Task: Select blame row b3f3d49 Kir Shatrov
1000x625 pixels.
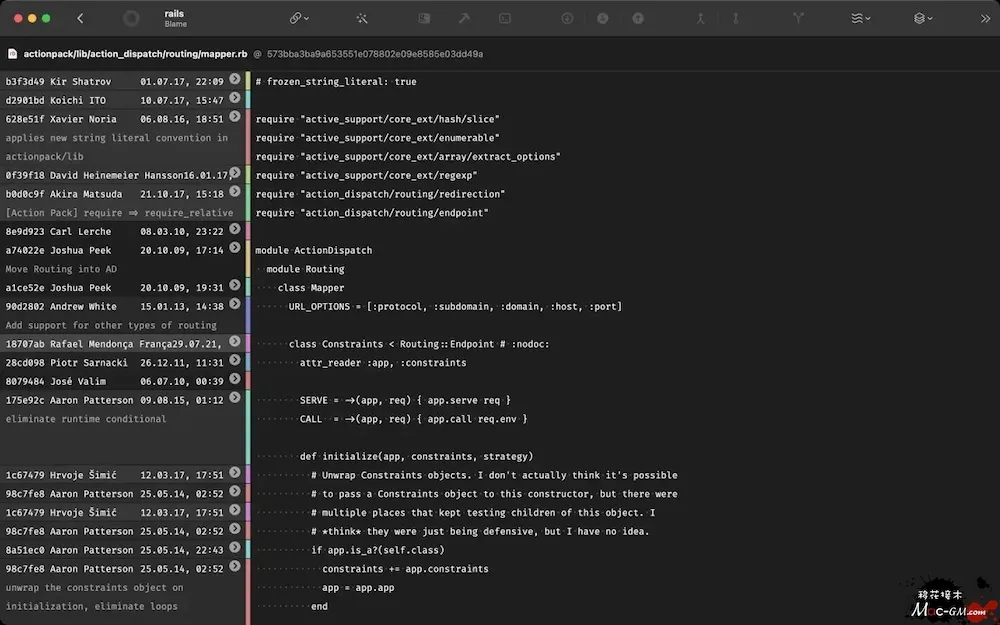Action: 122,82
